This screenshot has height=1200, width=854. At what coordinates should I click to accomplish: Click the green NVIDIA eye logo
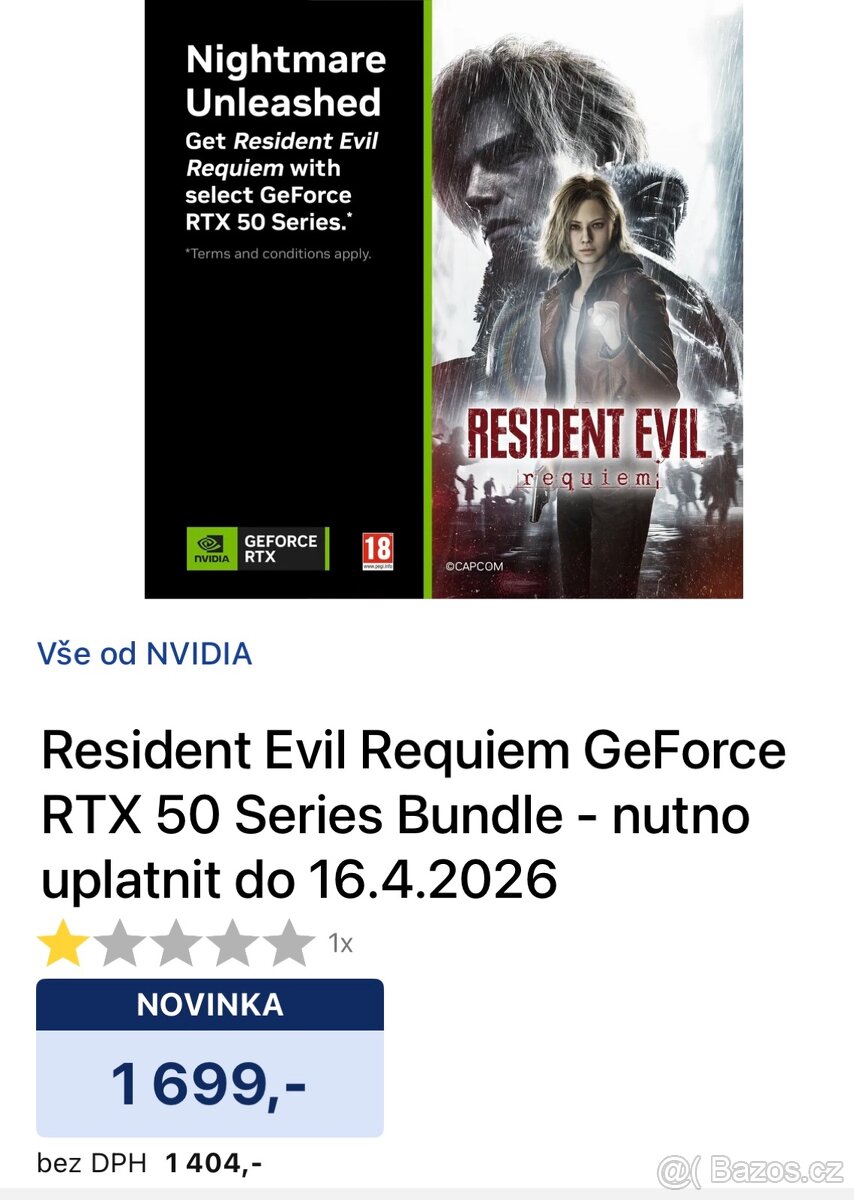point(211,549)
